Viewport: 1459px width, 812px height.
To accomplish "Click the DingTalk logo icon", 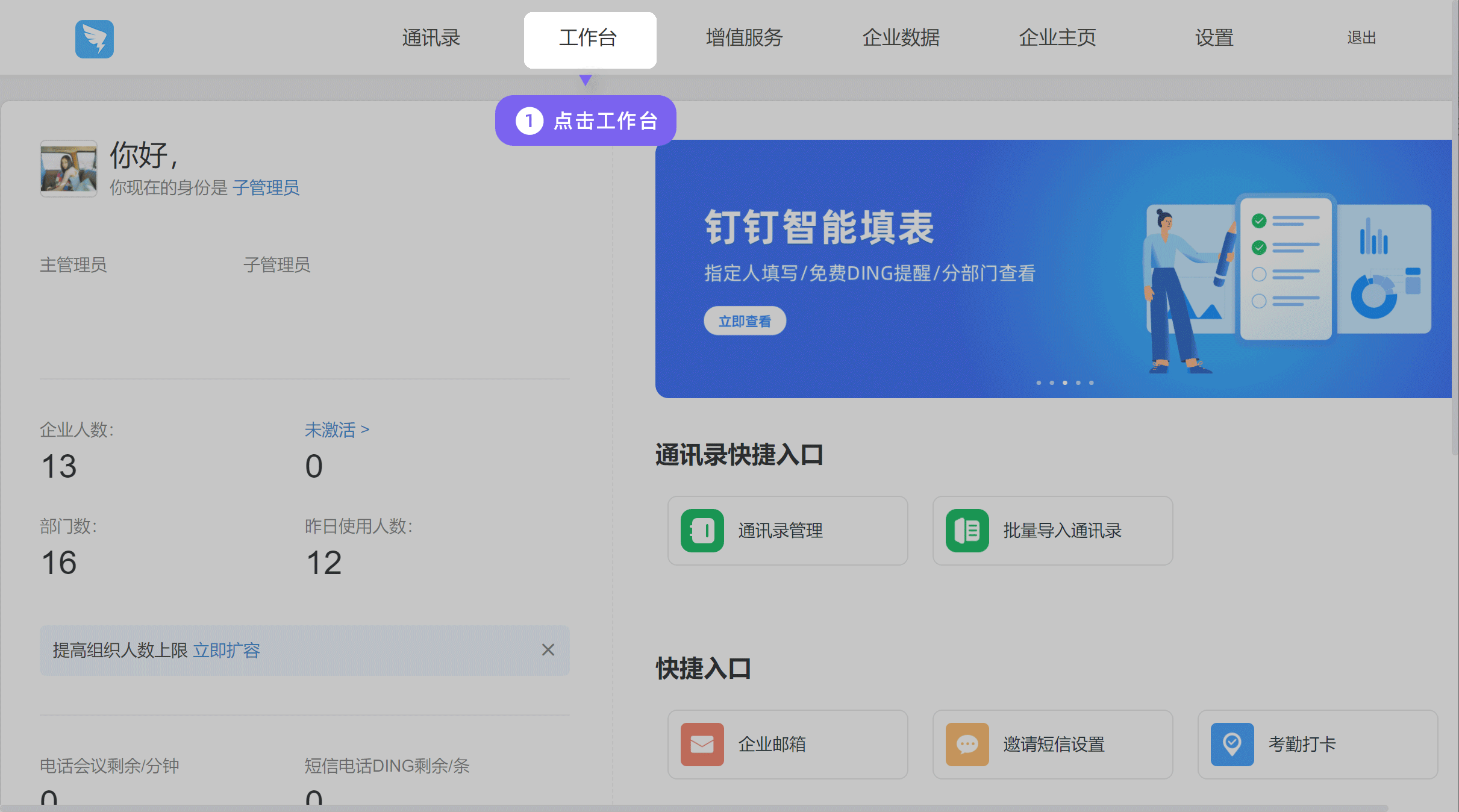I will click(95, 39).
